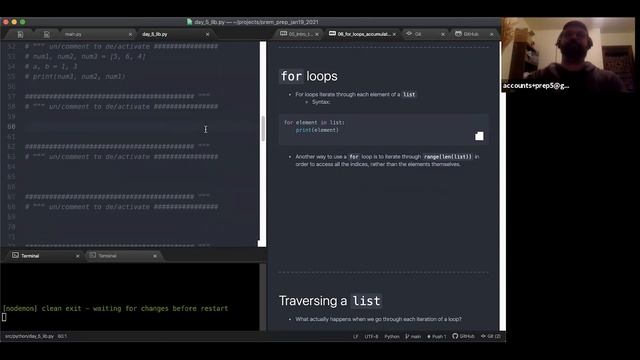Click the 'a, b = 1, 3' comment line

51,67
